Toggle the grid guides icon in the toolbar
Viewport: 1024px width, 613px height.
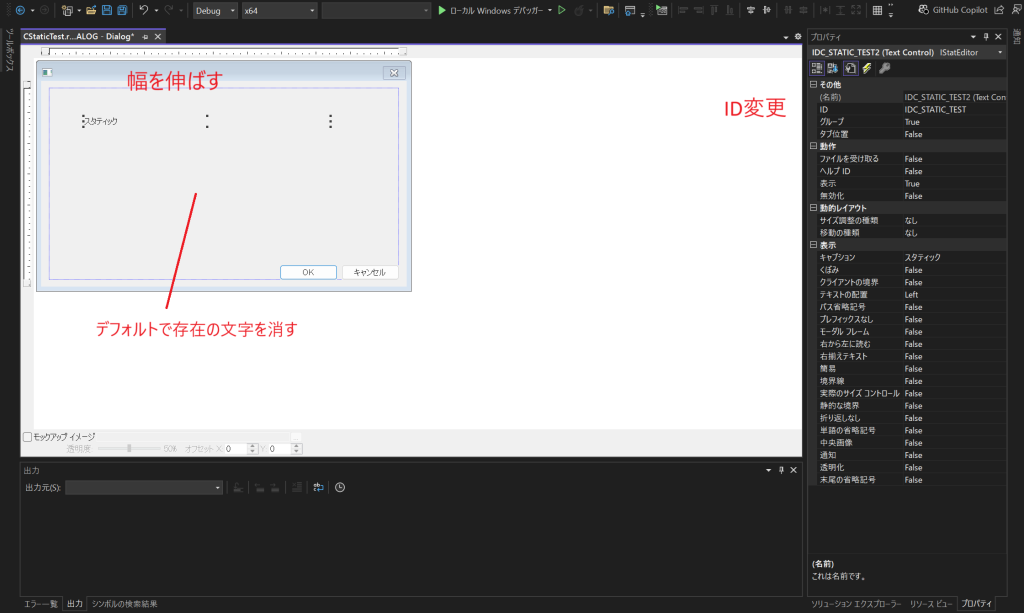point(877,10)
